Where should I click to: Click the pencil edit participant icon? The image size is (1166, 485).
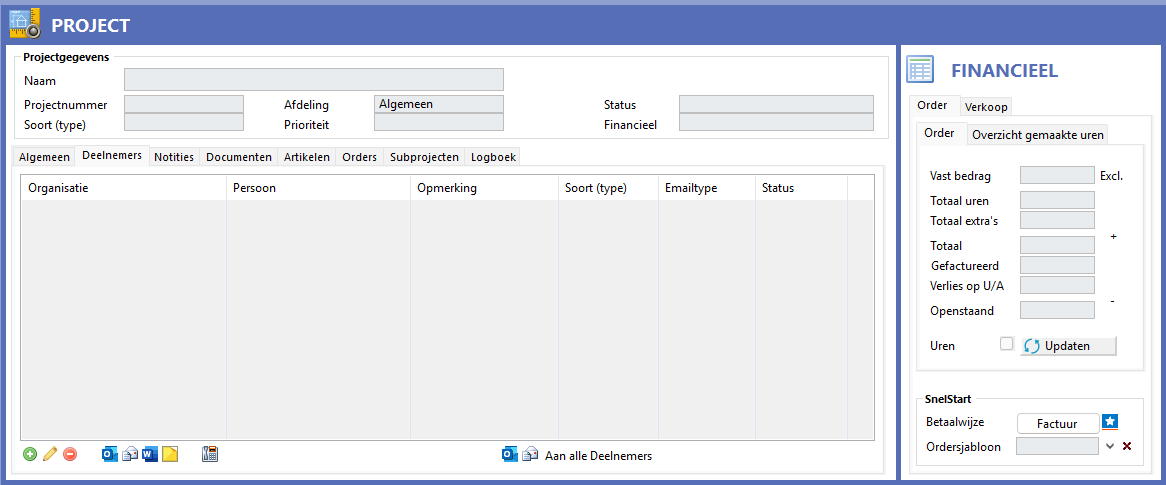coord(50,454)
